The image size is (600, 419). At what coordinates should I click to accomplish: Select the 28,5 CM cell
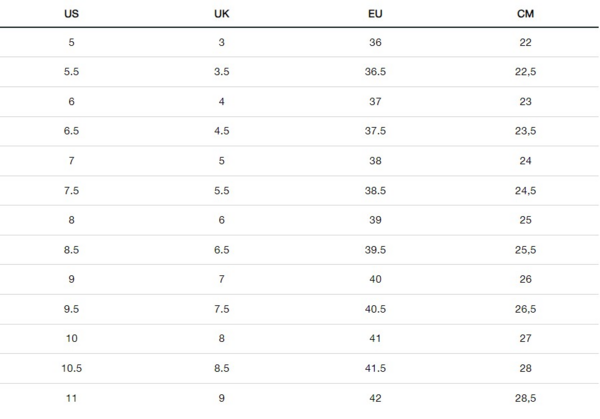coord(525,398)
